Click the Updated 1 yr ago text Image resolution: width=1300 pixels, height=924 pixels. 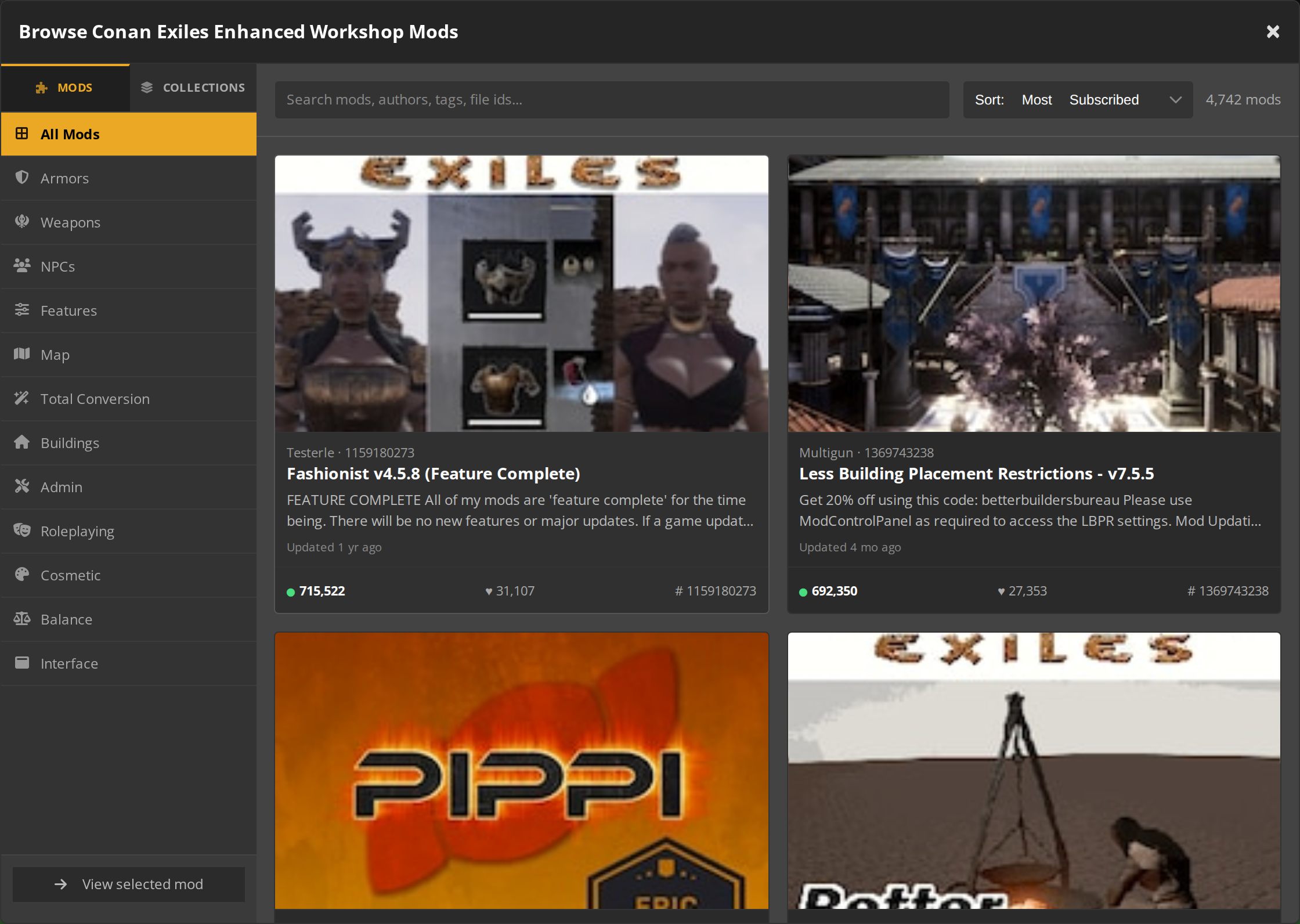pos(334,547)
